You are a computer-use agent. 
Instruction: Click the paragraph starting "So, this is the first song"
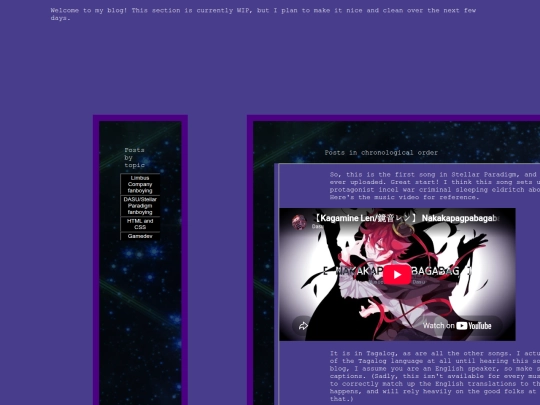[435, 186]
